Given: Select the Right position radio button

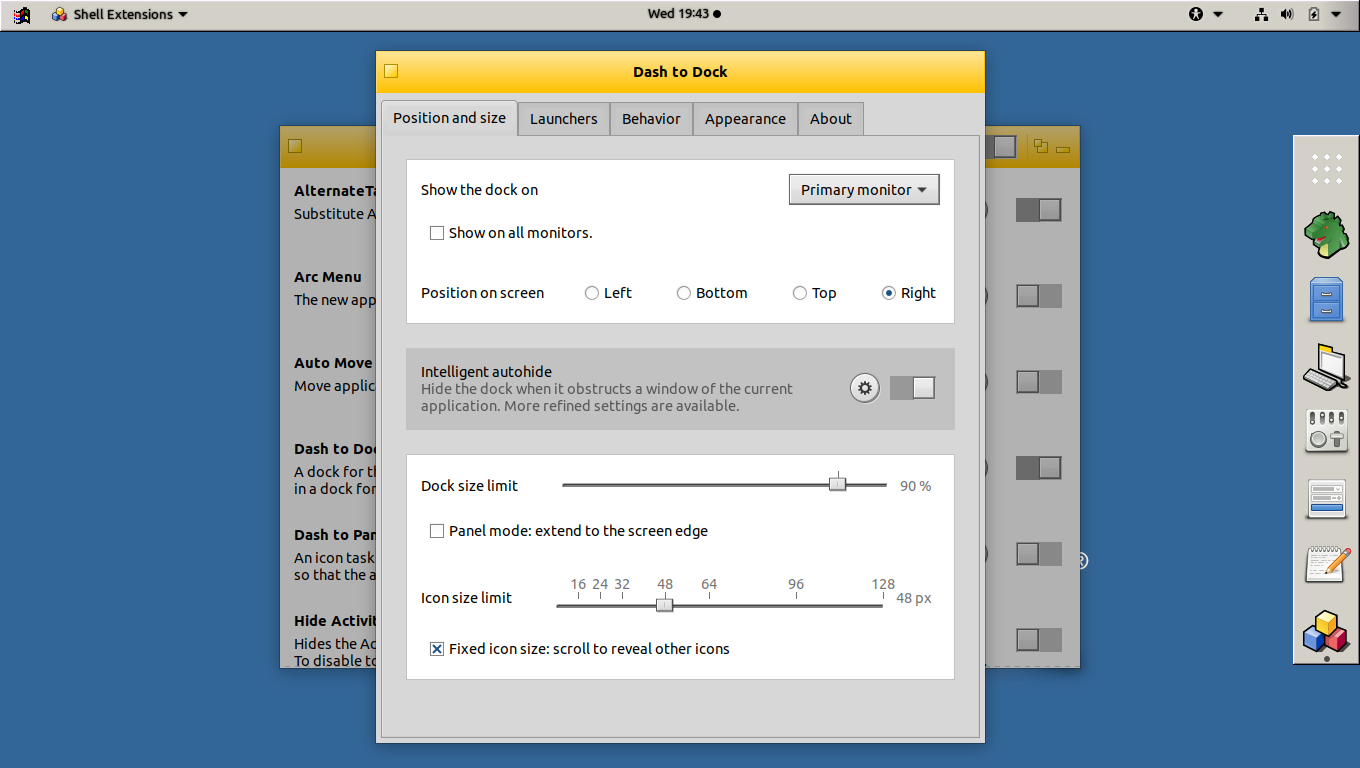Looking at the screenshot, I should pyautogui.click(x=889, y=293).
